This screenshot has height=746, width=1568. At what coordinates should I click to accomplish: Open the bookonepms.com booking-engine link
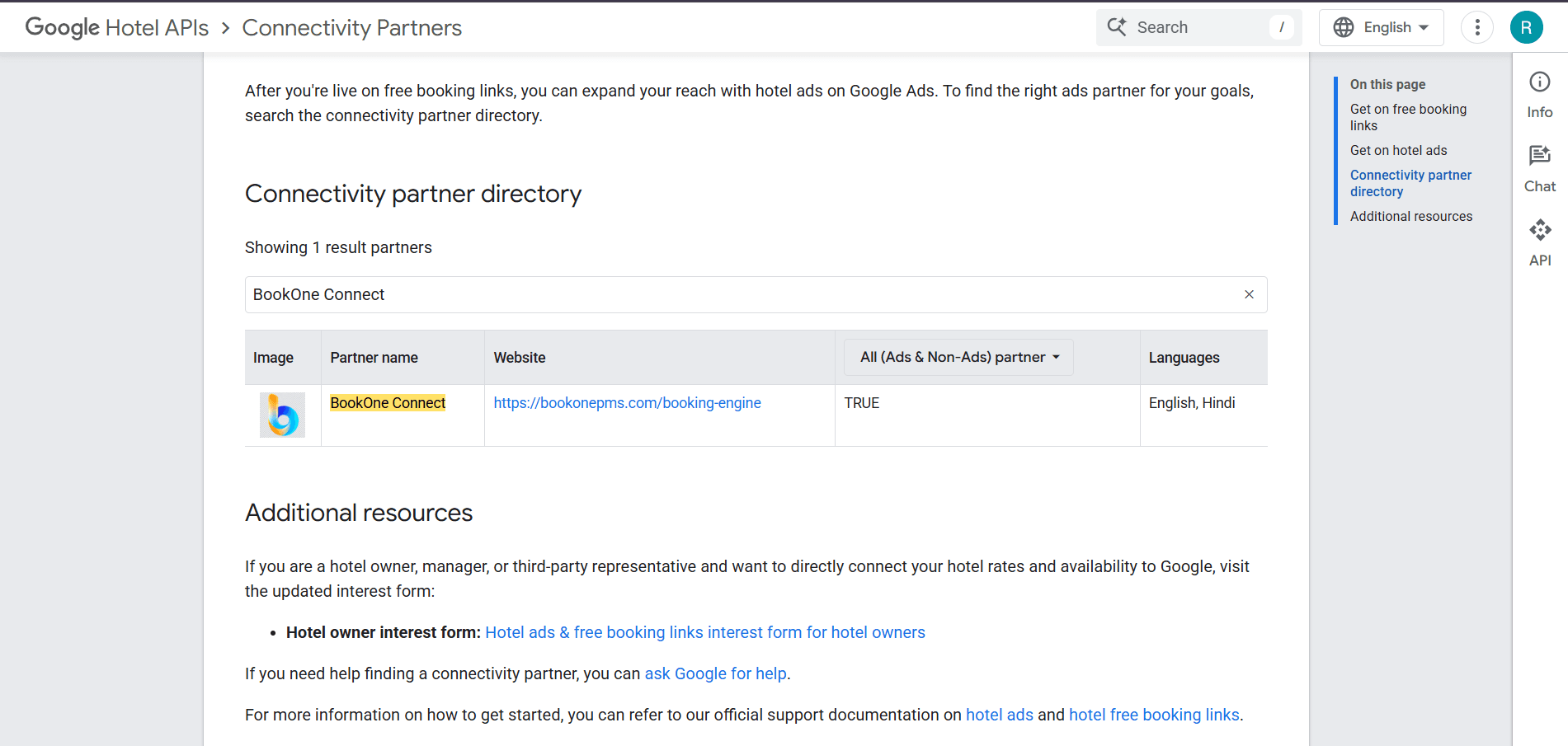[627, 403]
